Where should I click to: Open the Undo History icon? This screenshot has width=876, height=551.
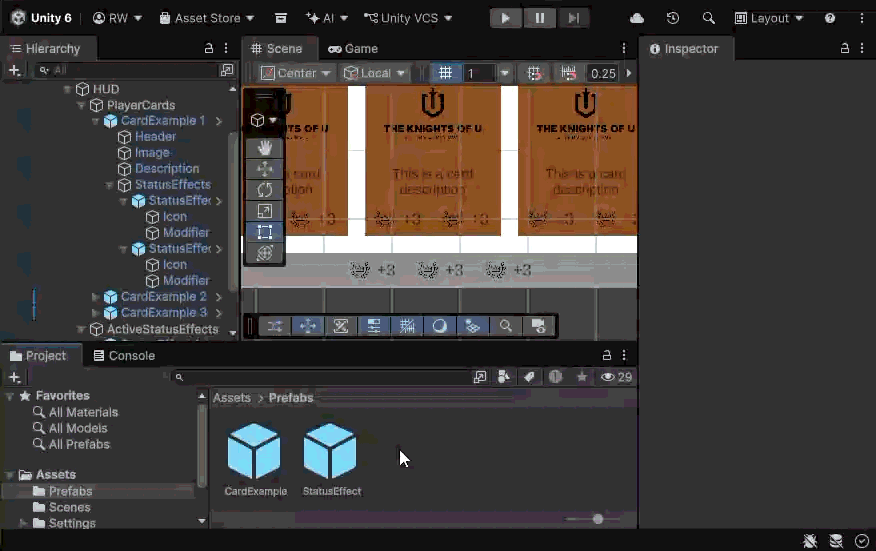click(x=673, y=18)
